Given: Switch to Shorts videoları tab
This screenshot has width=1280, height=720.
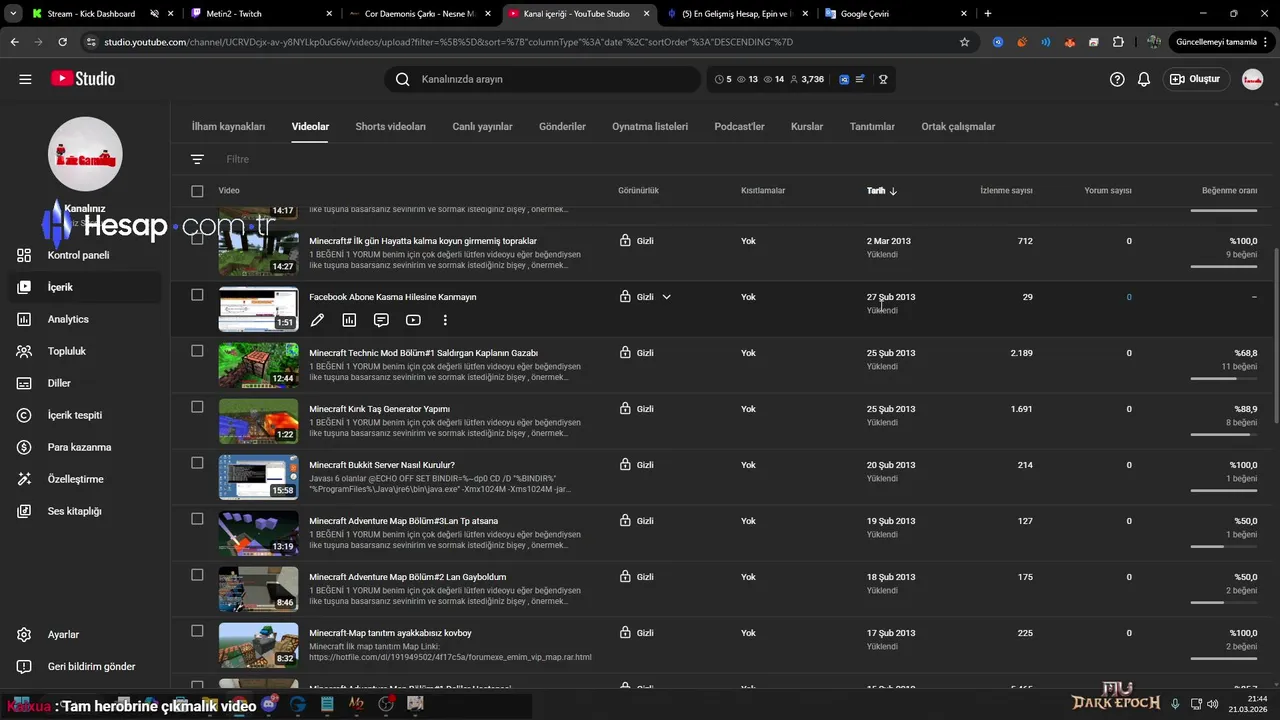Looking at the screenshot, I should click(x=390, y=127).
